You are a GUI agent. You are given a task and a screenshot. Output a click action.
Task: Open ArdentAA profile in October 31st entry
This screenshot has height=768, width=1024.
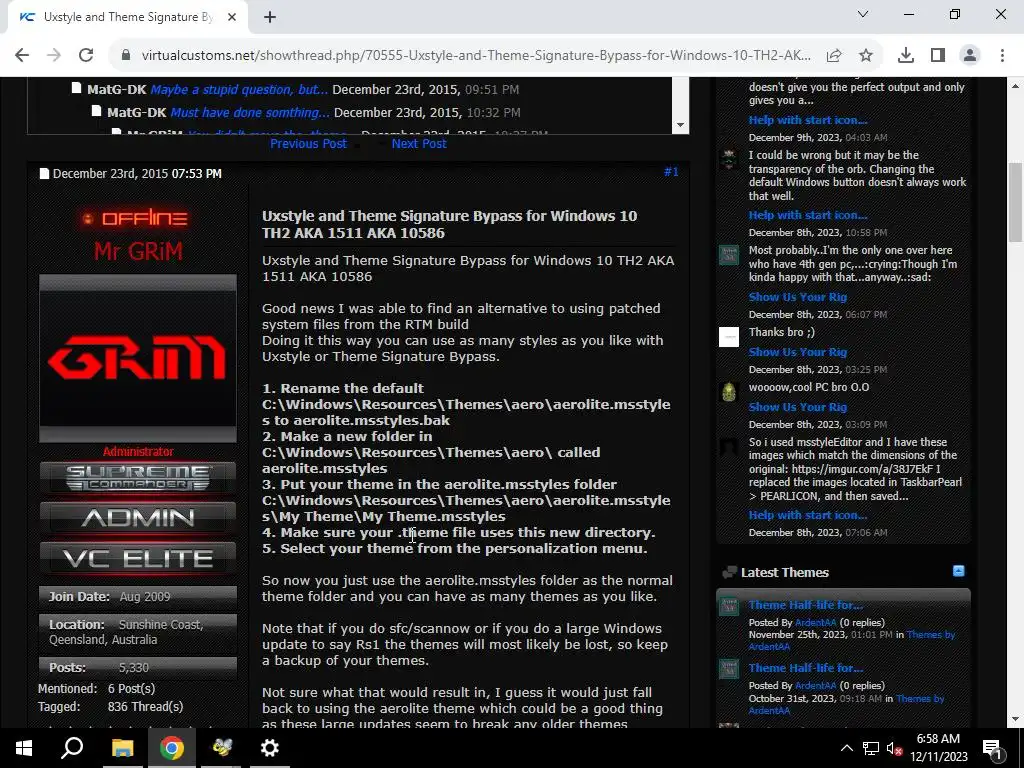click(816, 686)
